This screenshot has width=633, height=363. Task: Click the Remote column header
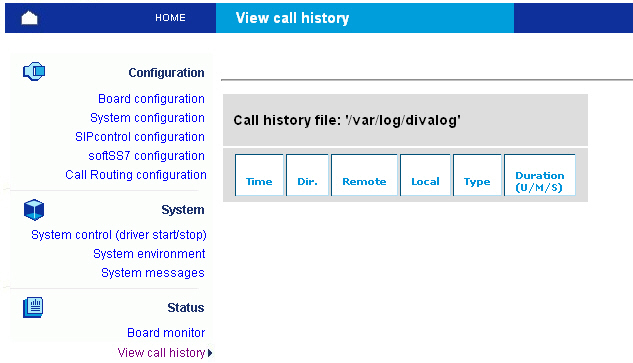tap(364, 175)
